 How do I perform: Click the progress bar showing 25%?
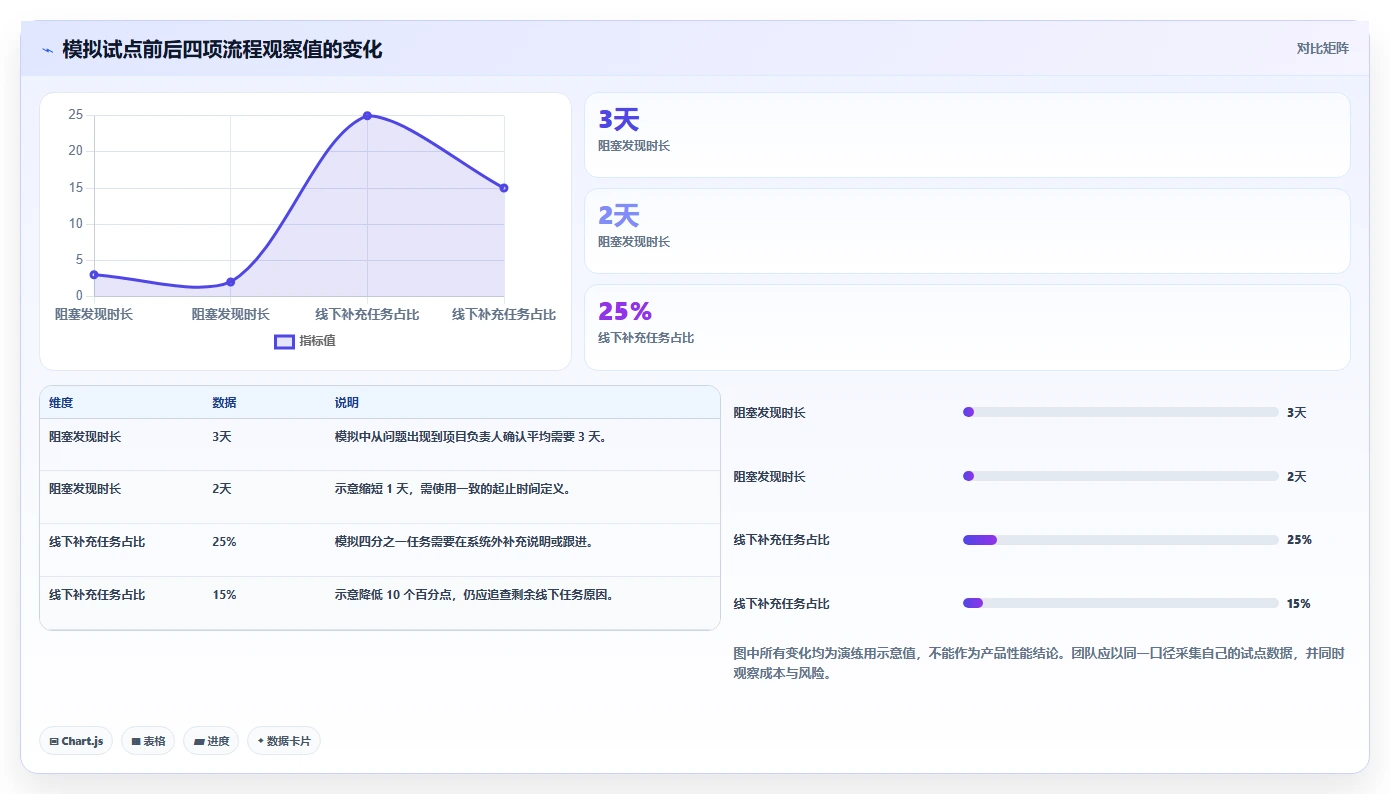click(x=1121, y=540)
